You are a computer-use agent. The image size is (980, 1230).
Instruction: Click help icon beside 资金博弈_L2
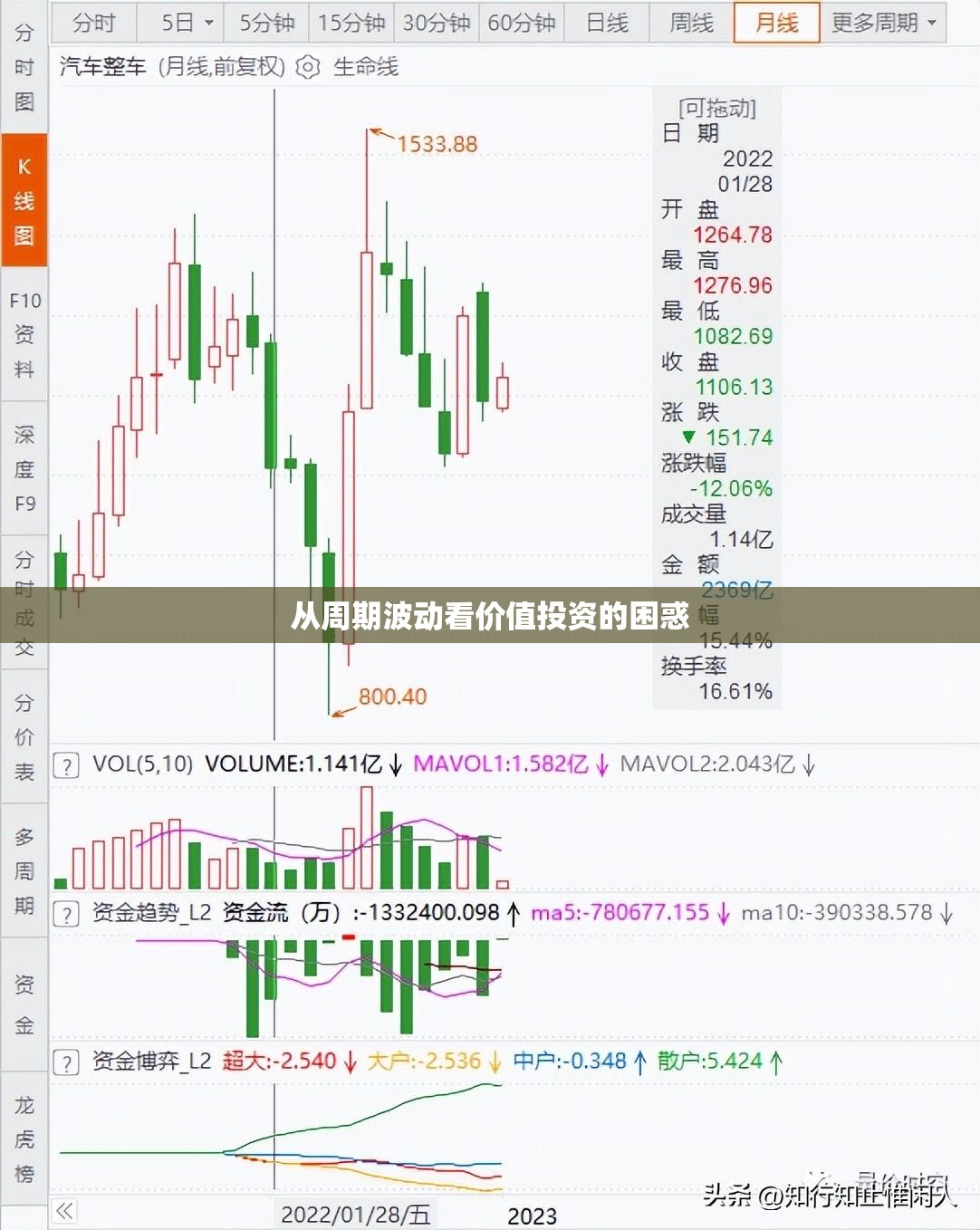[66, 1062]
